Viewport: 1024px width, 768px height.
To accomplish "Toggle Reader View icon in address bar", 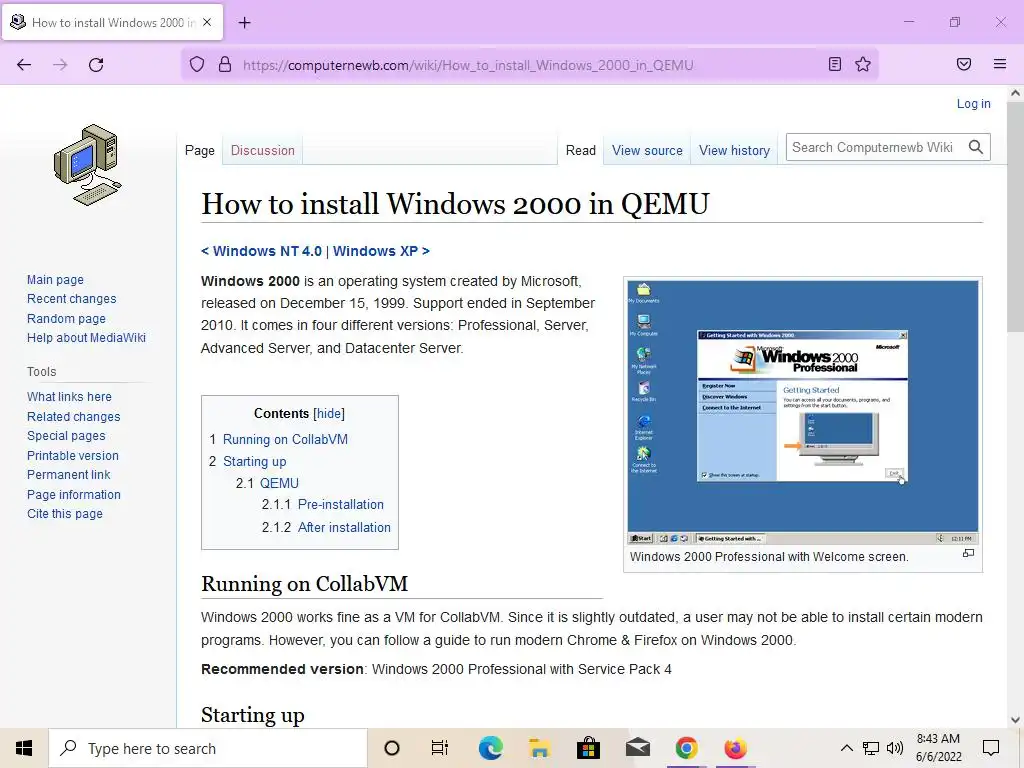I will pyautogui.click(x=835, y=64).
